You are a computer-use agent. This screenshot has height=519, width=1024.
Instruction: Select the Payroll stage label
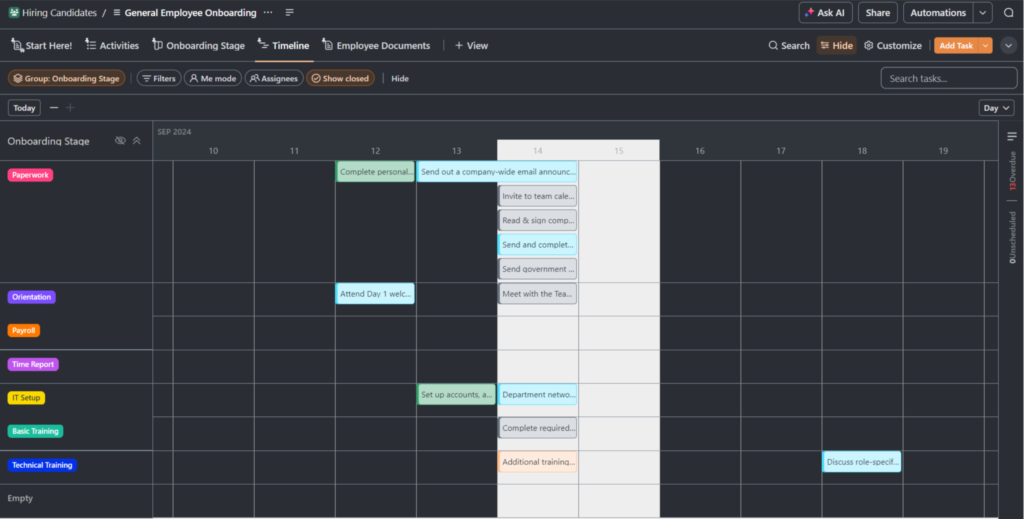point(24,330)
